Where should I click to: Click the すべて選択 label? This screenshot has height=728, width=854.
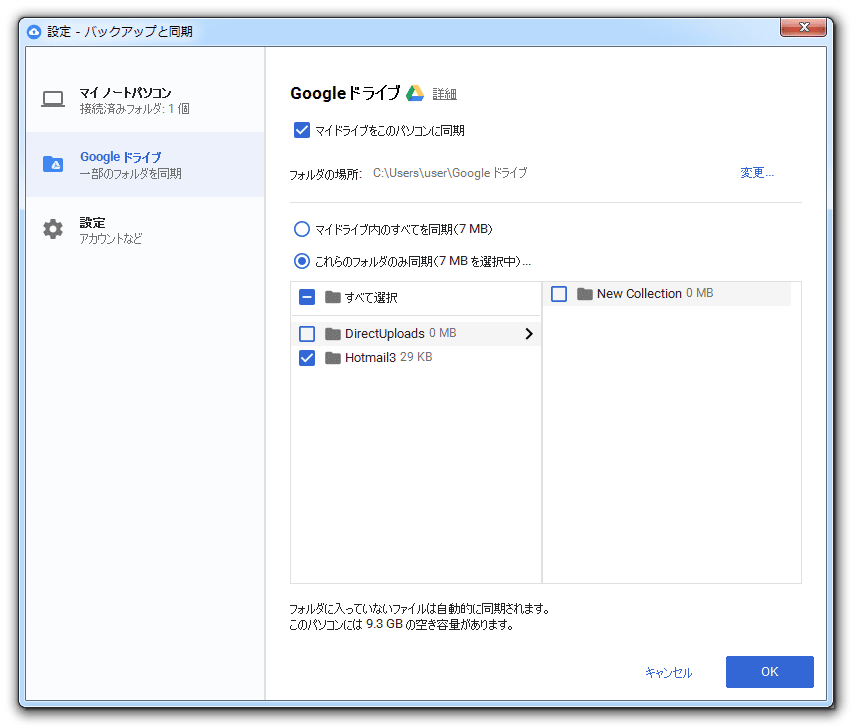coord(371,297)
